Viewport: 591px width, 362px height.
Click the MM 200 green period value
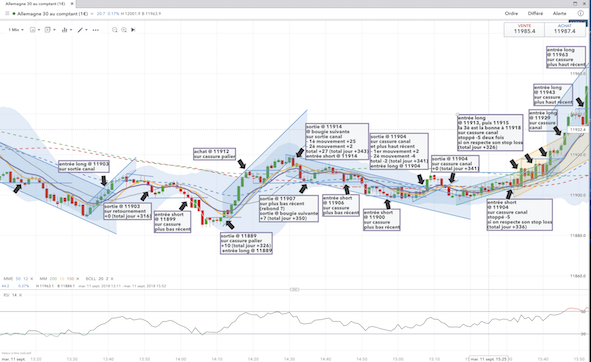[x=53, y=279]
